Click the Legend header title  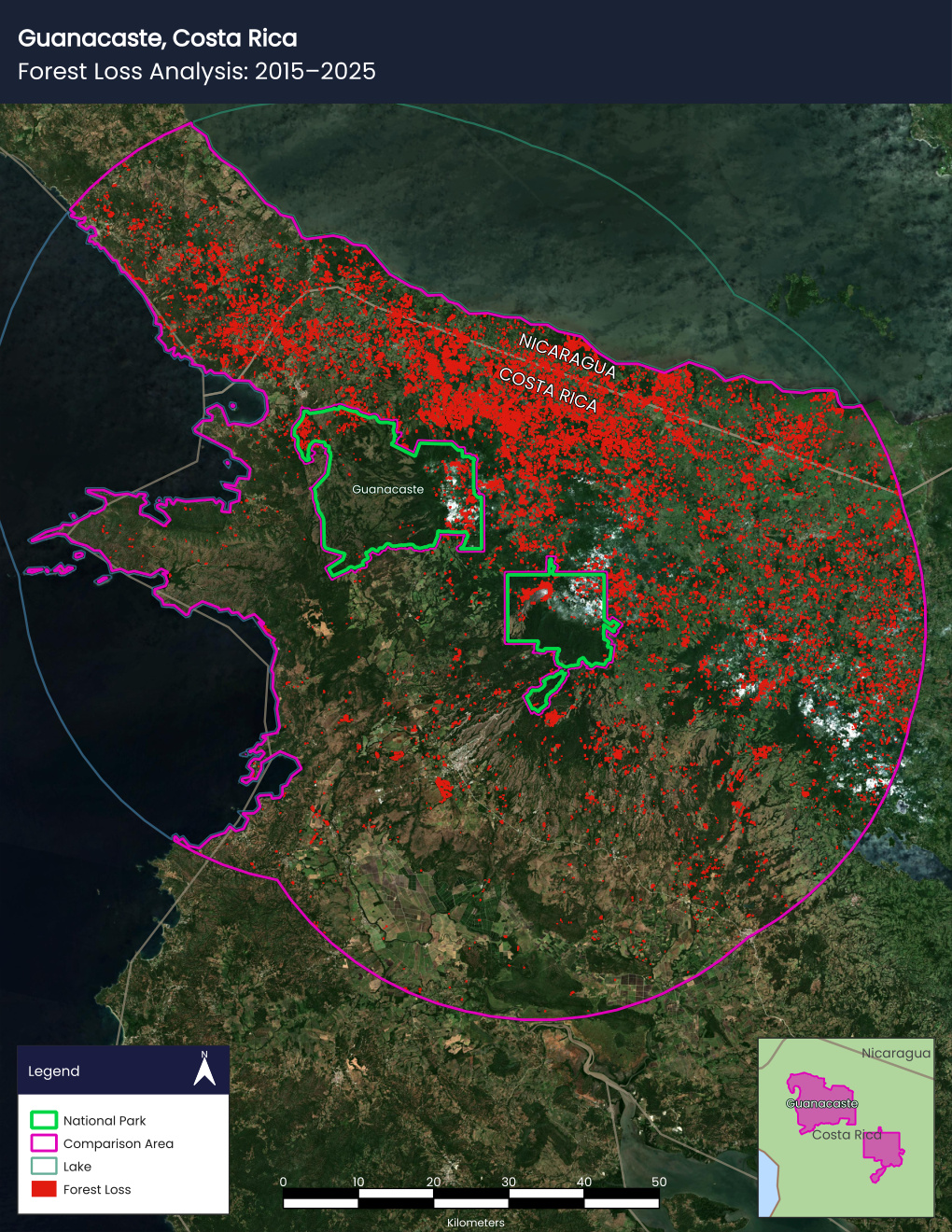coord(54,1071)
